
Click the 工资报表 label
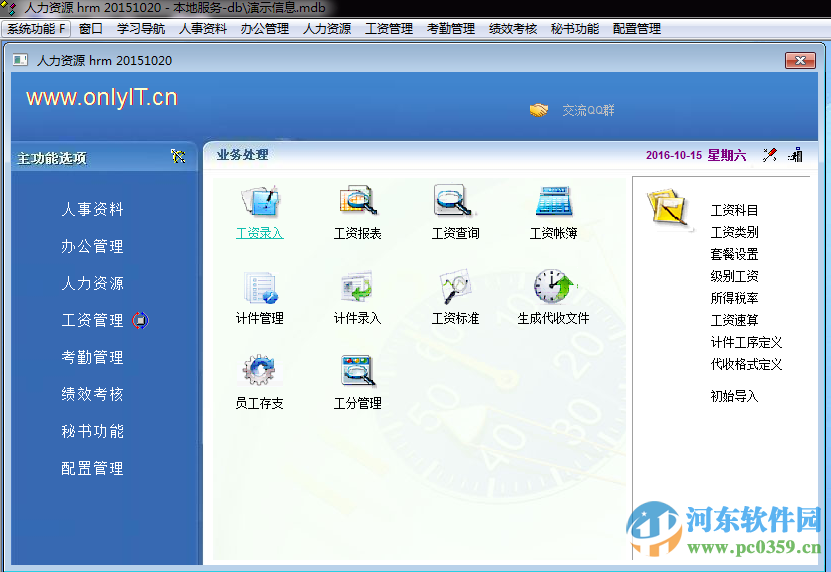[358, 233]
